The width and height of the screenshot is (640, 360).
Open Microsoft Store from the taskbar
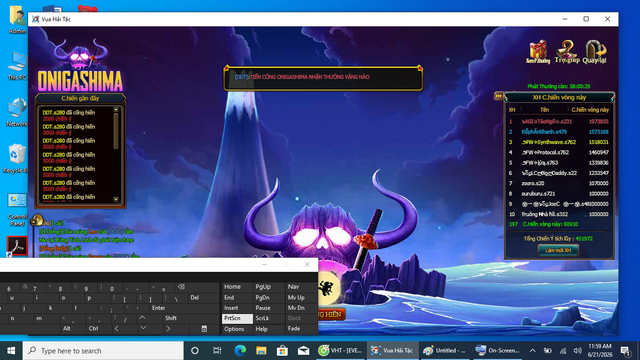[282, 351]
